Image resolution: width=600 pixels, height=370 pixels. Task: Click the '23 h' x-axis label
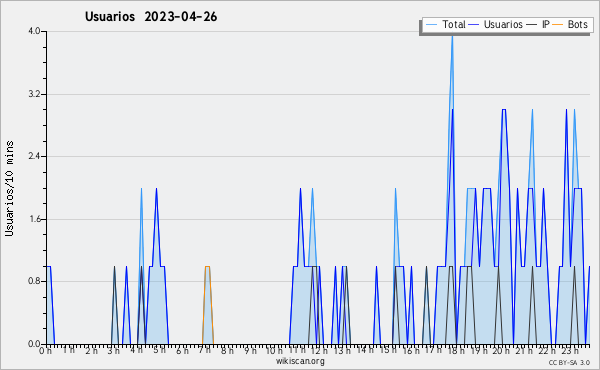click(569, 350)
